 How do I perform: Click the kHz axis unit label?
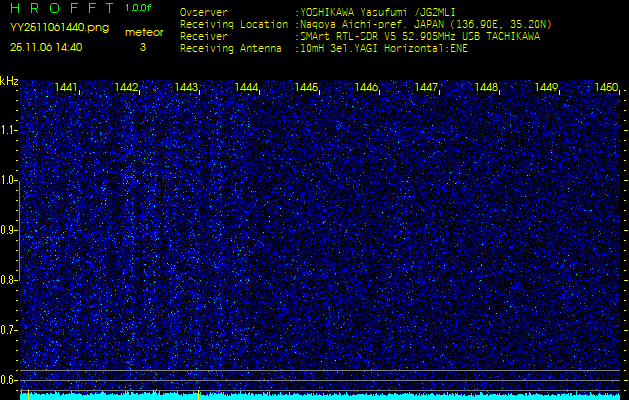point(9,81)
